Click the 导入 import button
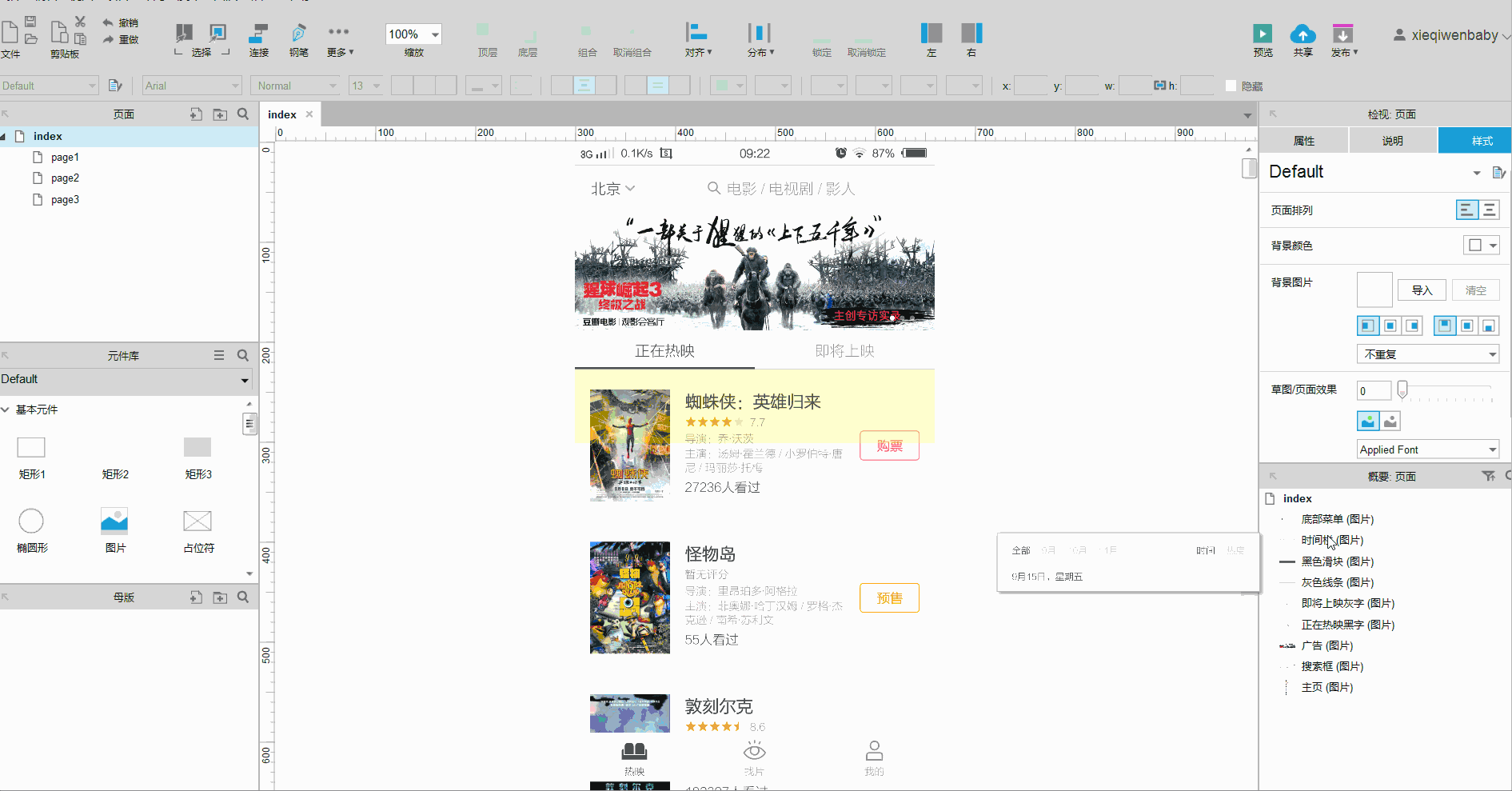The height and width of the screenshot is (791, 1512). pyautogui.click(x=1422, y=290)
